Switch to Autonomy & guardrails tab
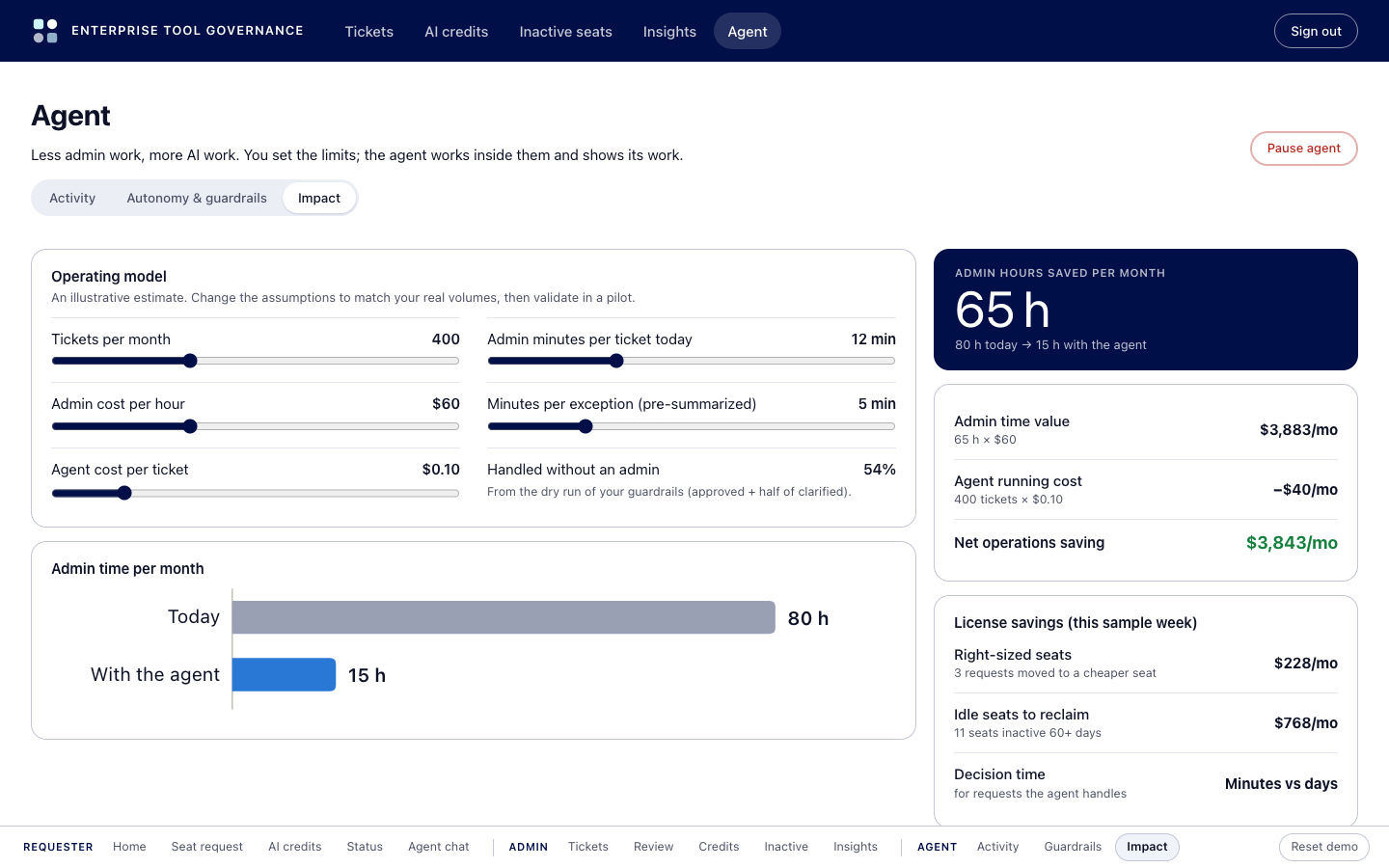The height and width of the screenshot is (868, 1389). 197,198
